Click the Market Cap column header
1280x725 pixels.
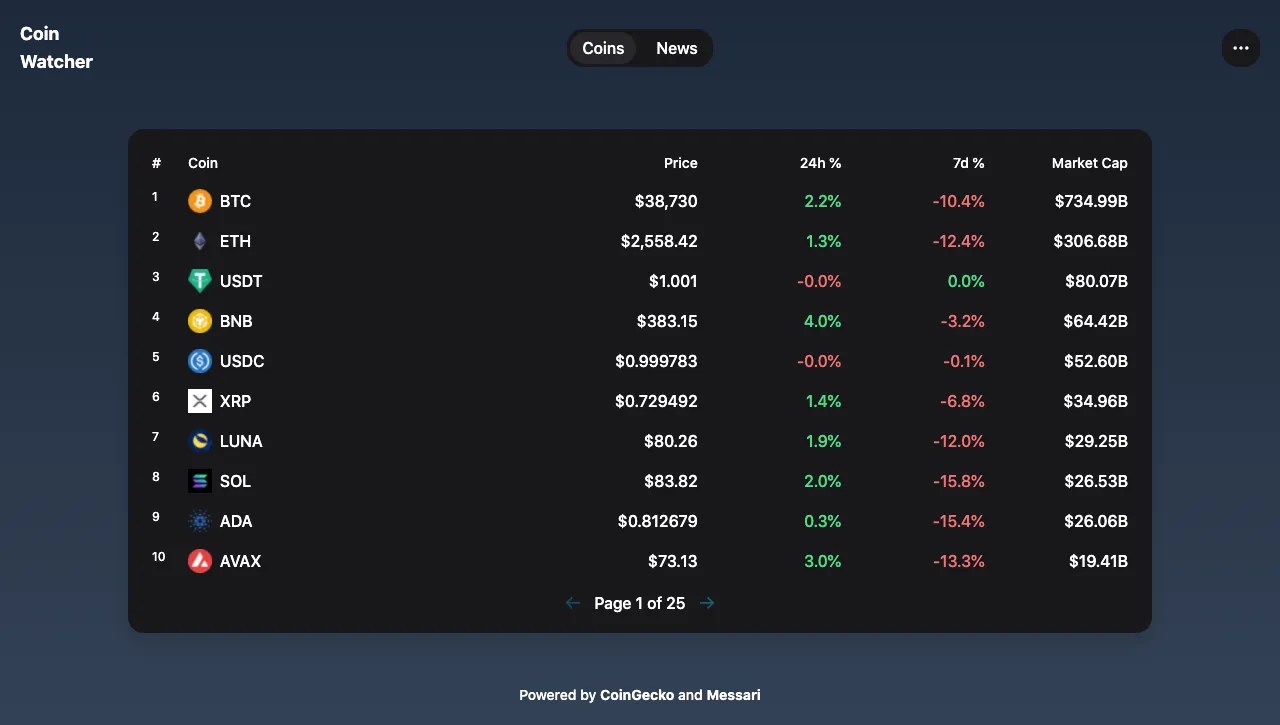(x=1089, y=163)
